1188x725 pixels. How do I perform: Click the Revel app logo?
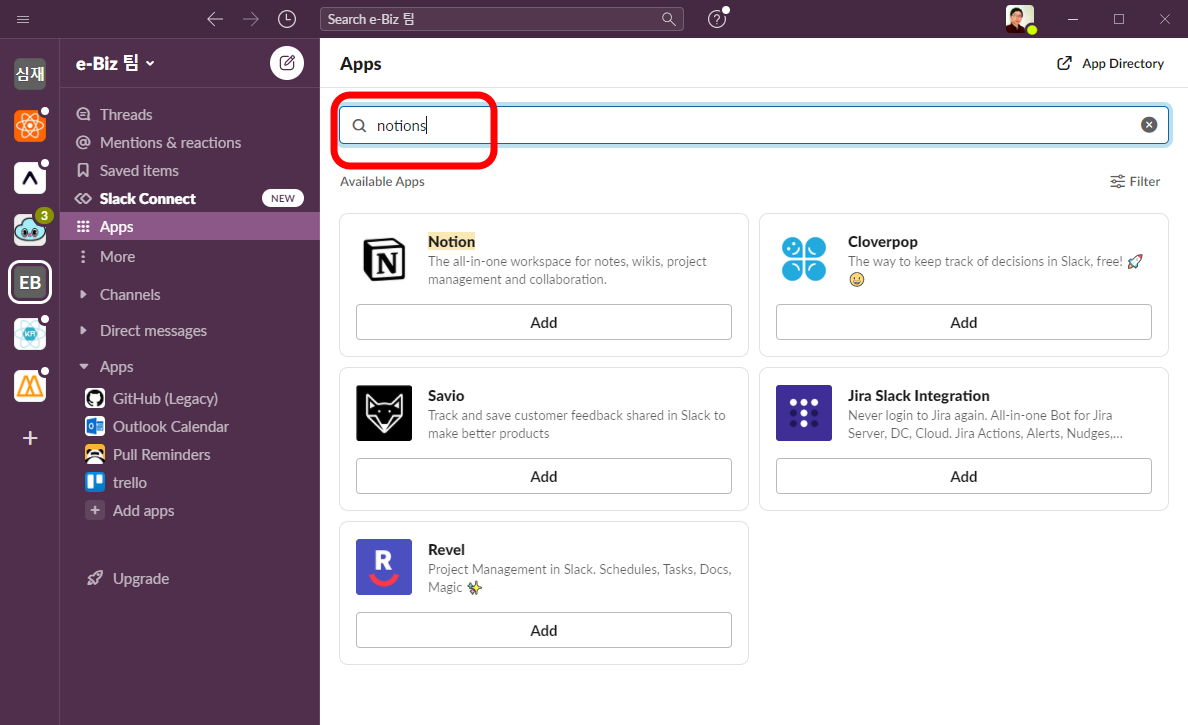click(384, 567)
